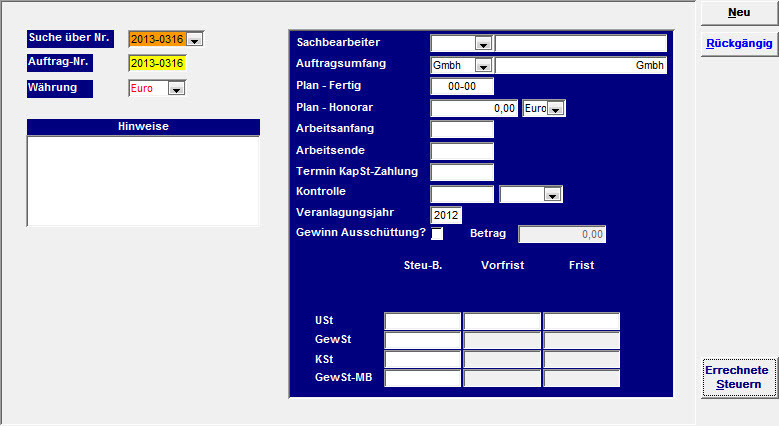Click the GewSt-MB row label
The height and width of the screenshot is (426, 779).
(x=343, y=378)
